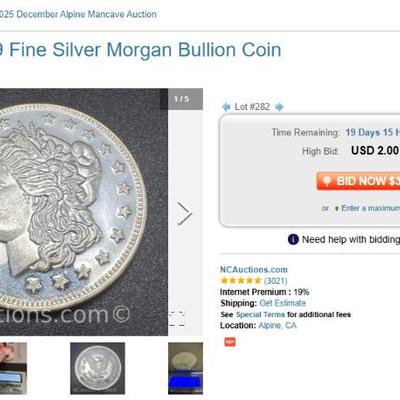The image size is (400, 400).
Task: Click the orange badge under Location
Action: [230, 342]
